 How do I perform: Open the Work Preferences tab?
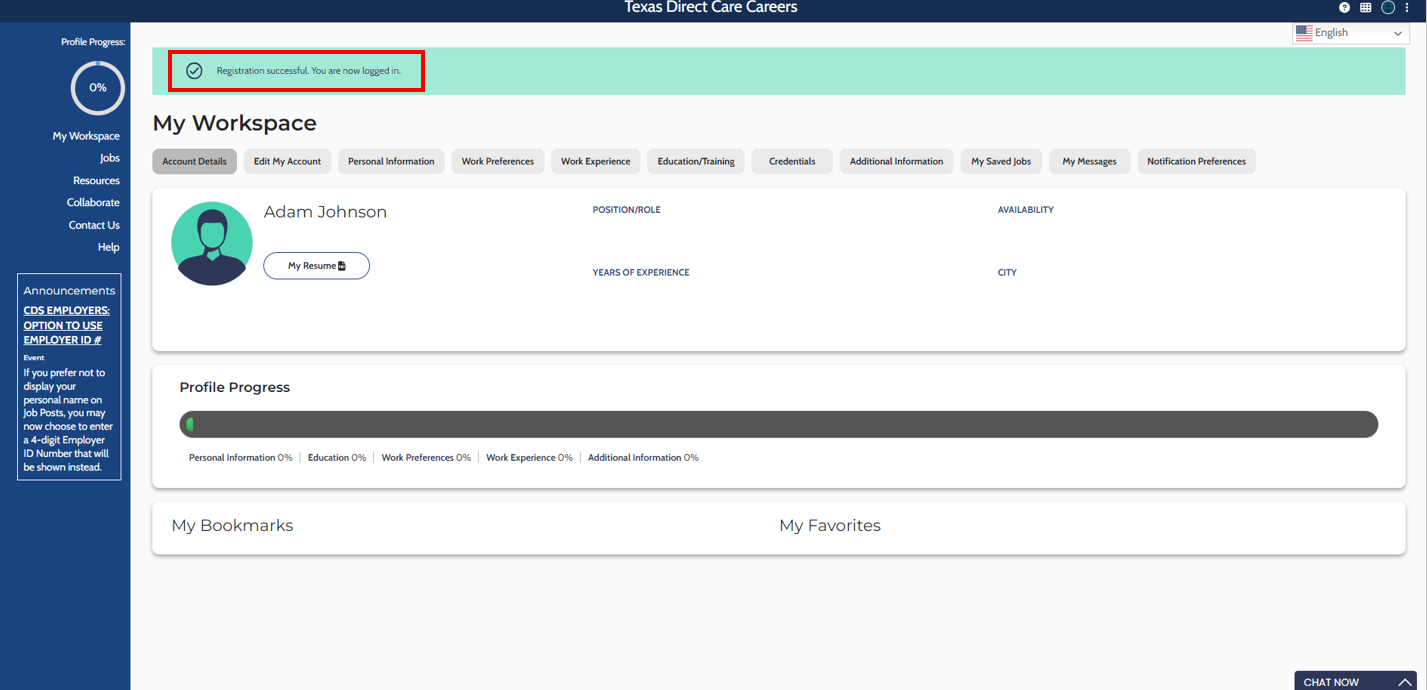pos(497,161)
